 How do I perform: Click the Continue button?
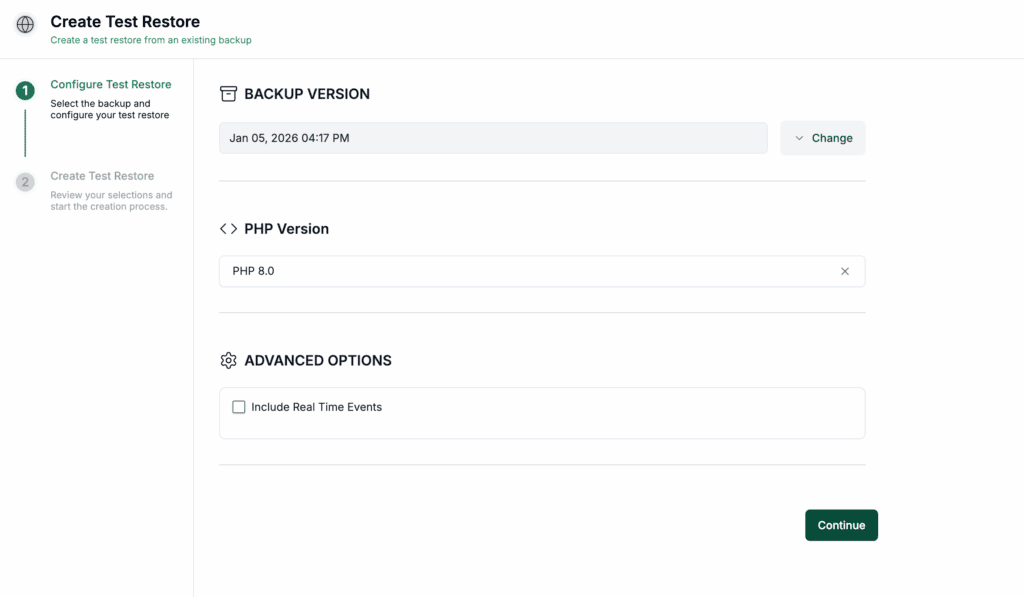pos(841,525)
